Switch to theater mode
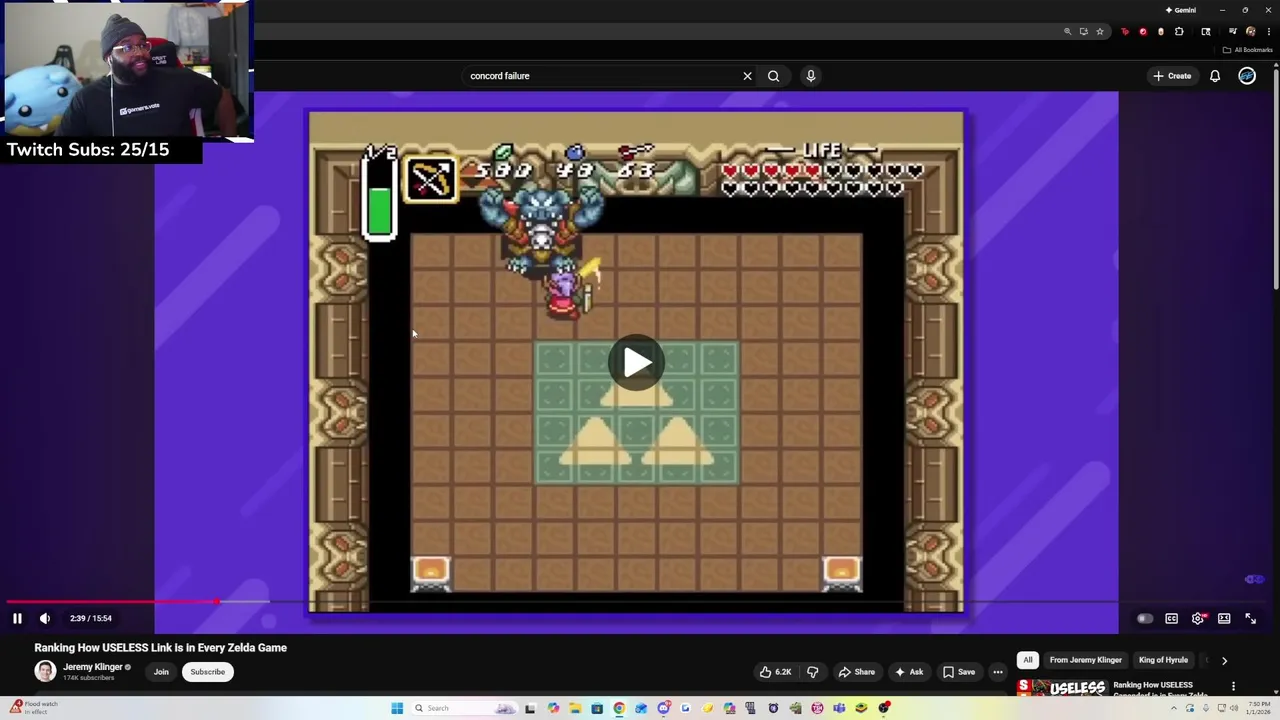The image size is (1280, 720). coord(1224,618)
